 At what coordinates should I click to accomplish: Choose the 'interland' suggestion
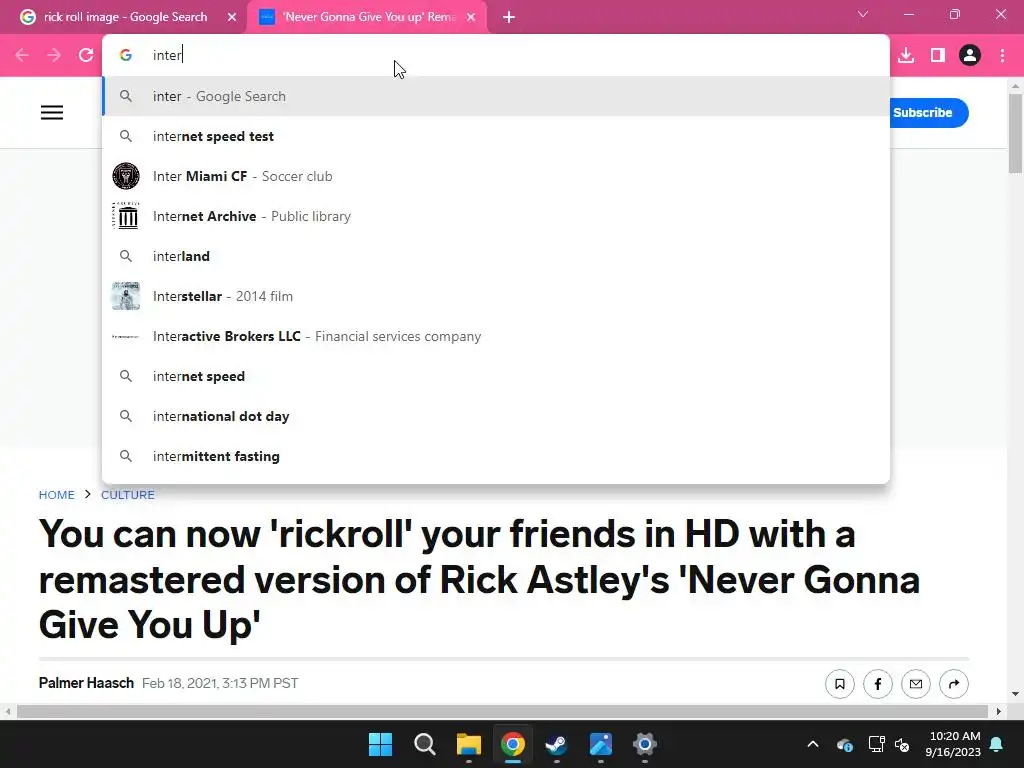point(496,256)
